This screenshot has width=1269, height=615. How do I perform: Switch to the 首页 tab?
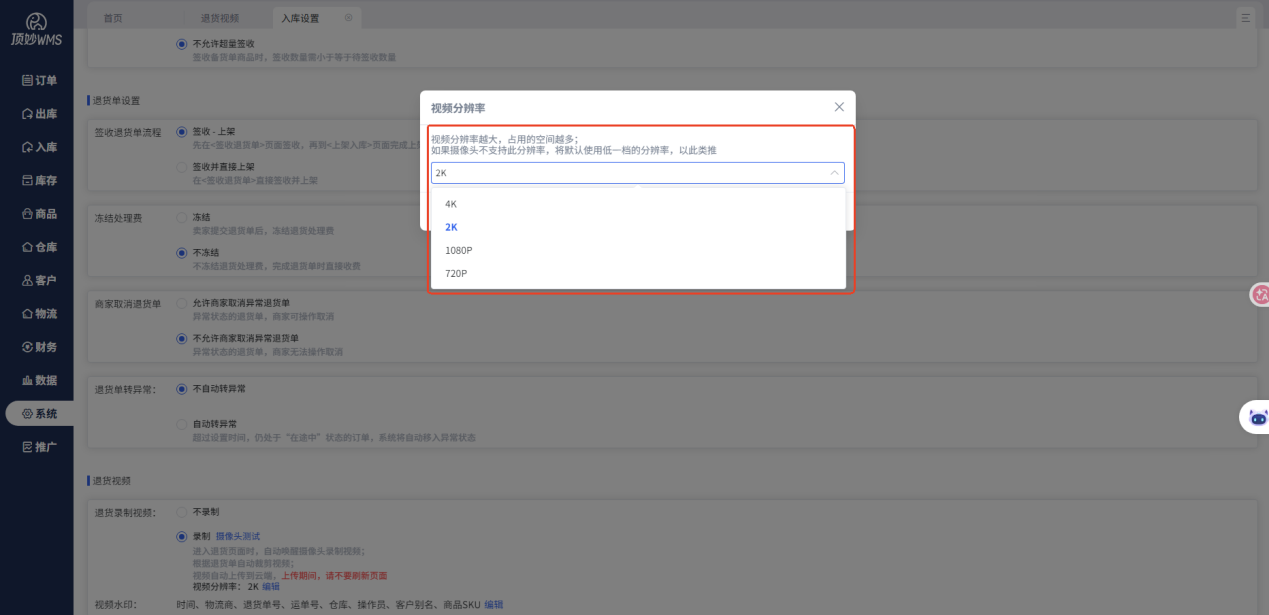pos(113,18)
